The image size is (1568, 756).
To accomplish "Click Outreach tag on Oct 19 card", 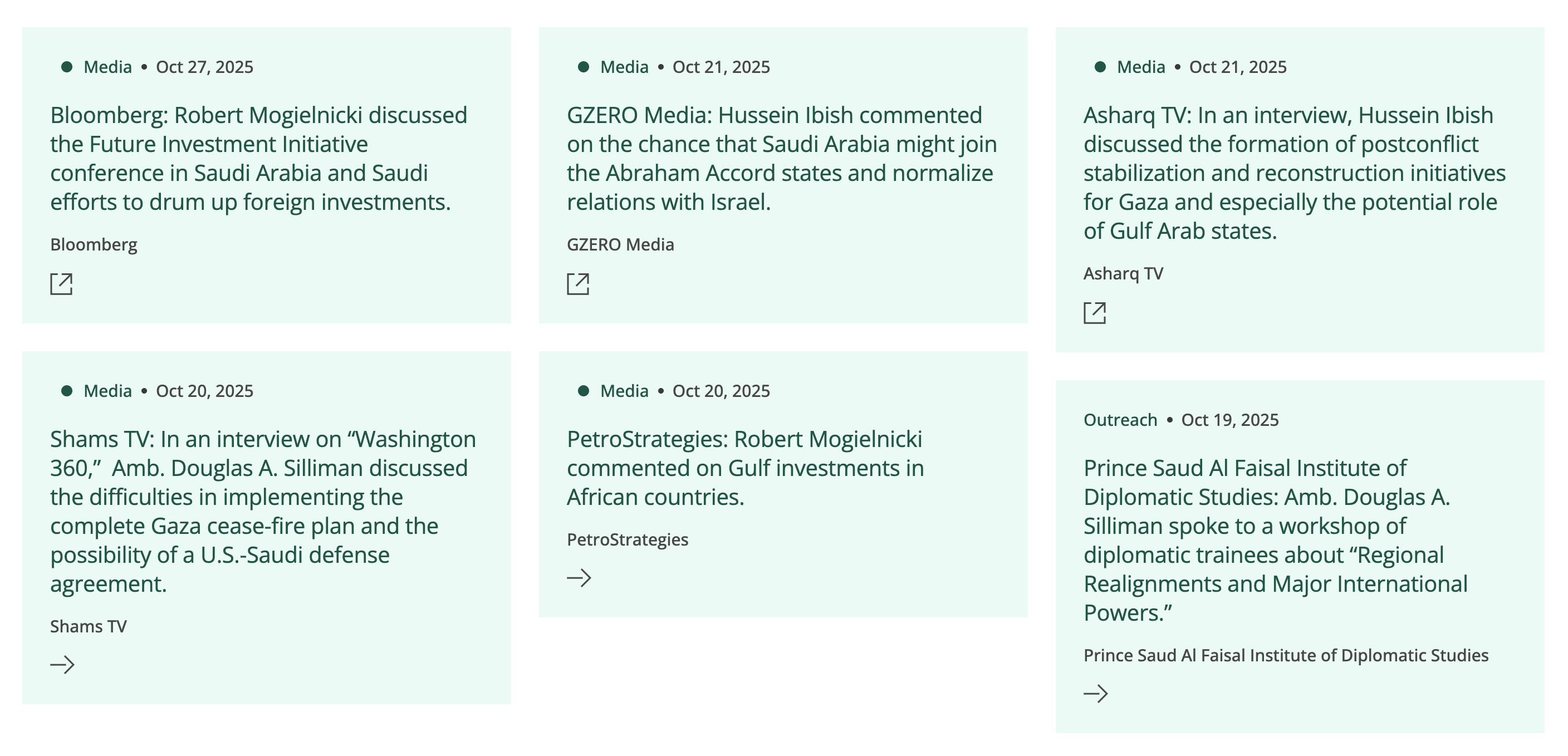I will pos(1120,420).
